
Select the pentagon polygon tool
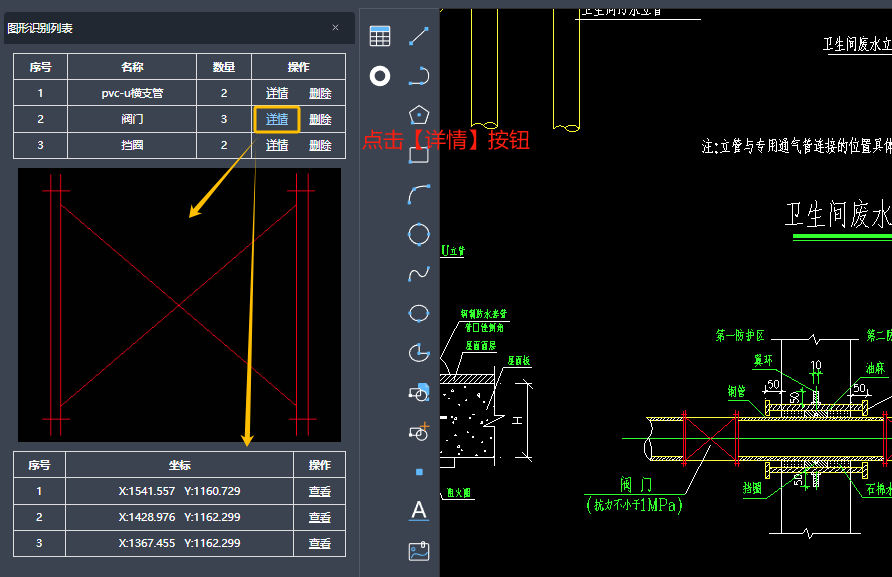click(419, 115)
